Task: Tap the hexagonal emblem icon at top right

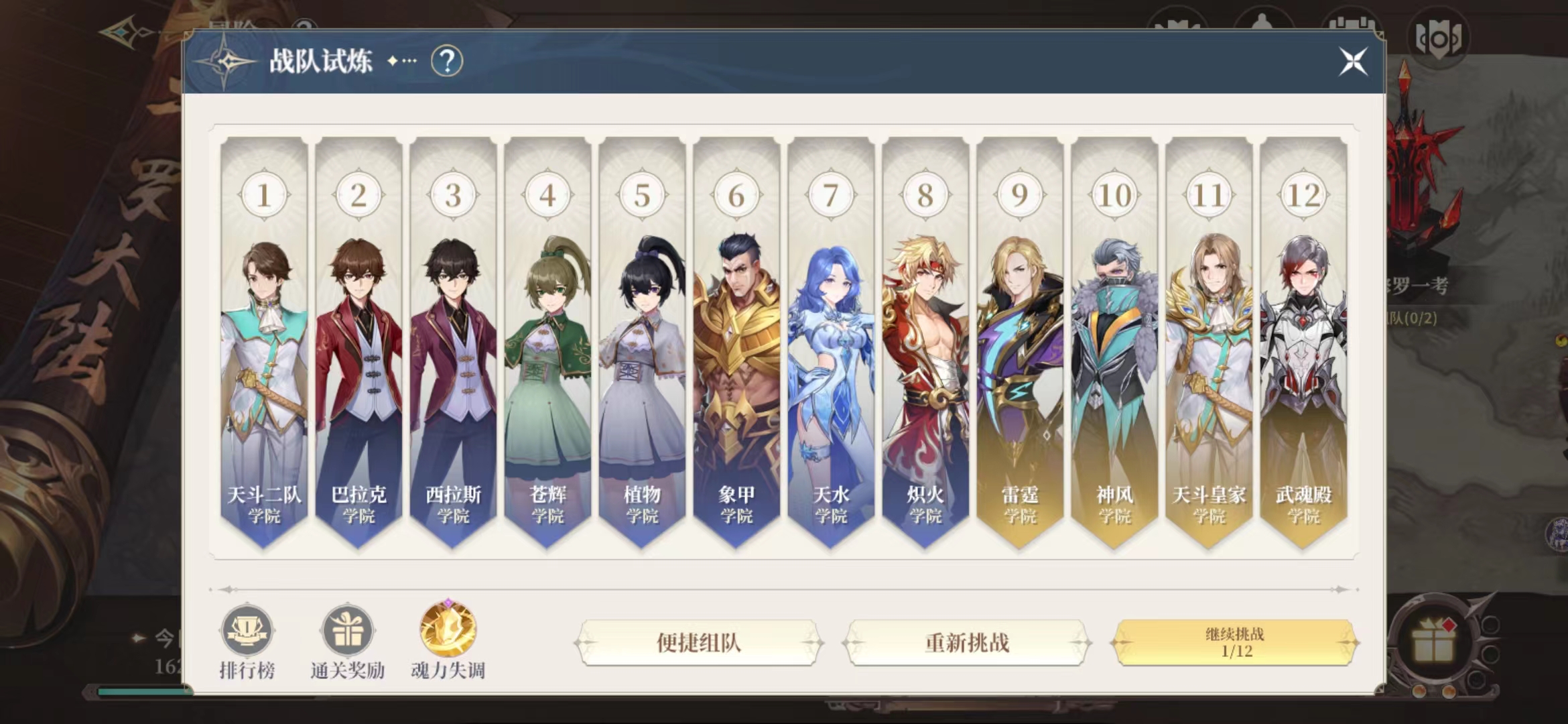Action: 1439,40
